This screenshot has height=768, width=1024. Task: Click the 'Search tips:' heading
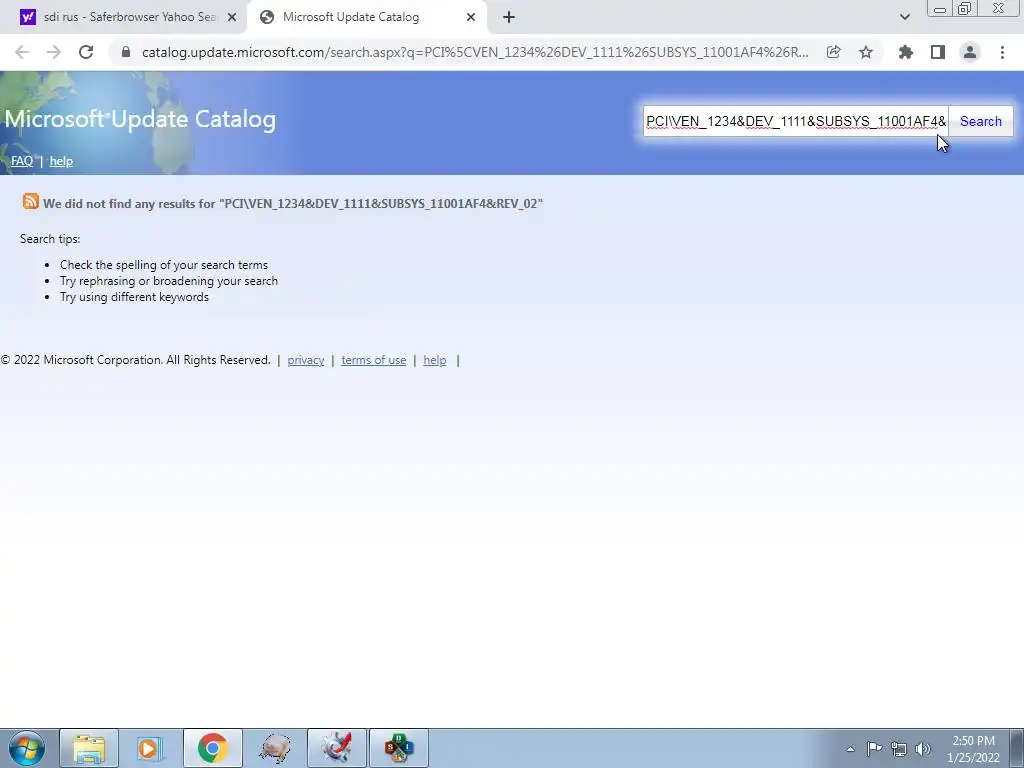[50, 239]
